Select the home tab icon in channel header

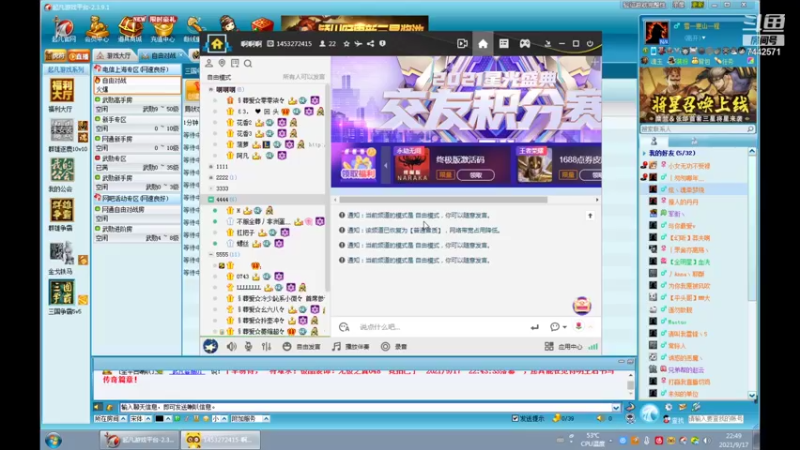pyautogui.click(x=483, y=44)
